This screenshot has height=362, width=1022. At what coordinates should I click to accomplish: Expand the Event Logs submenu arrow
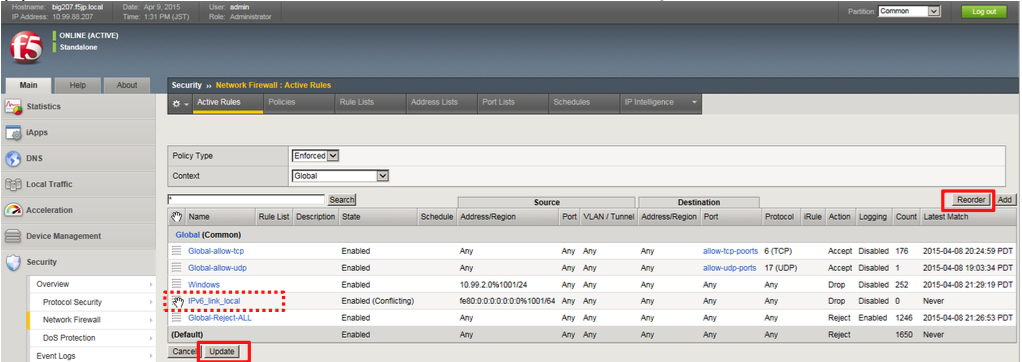(x=151, y=356)
